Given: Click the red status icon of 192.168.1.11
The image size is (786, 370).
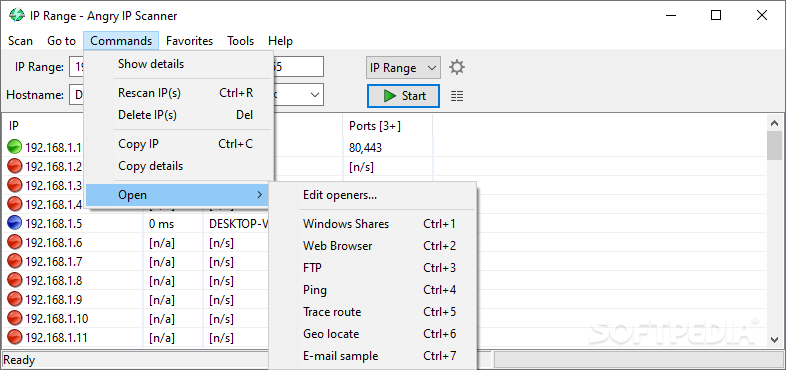Looking at the screenshot, I should 15,337.
